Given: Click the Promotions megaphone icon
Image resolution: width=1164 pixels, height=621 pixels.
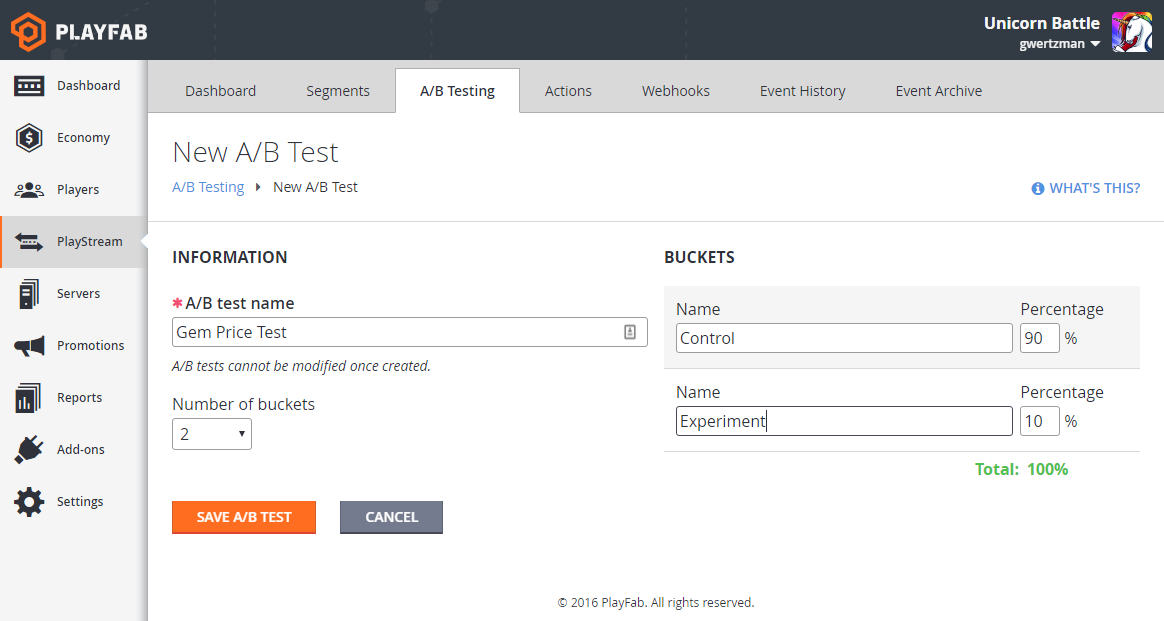Looking at the screenshot, I should pos(29,346).
